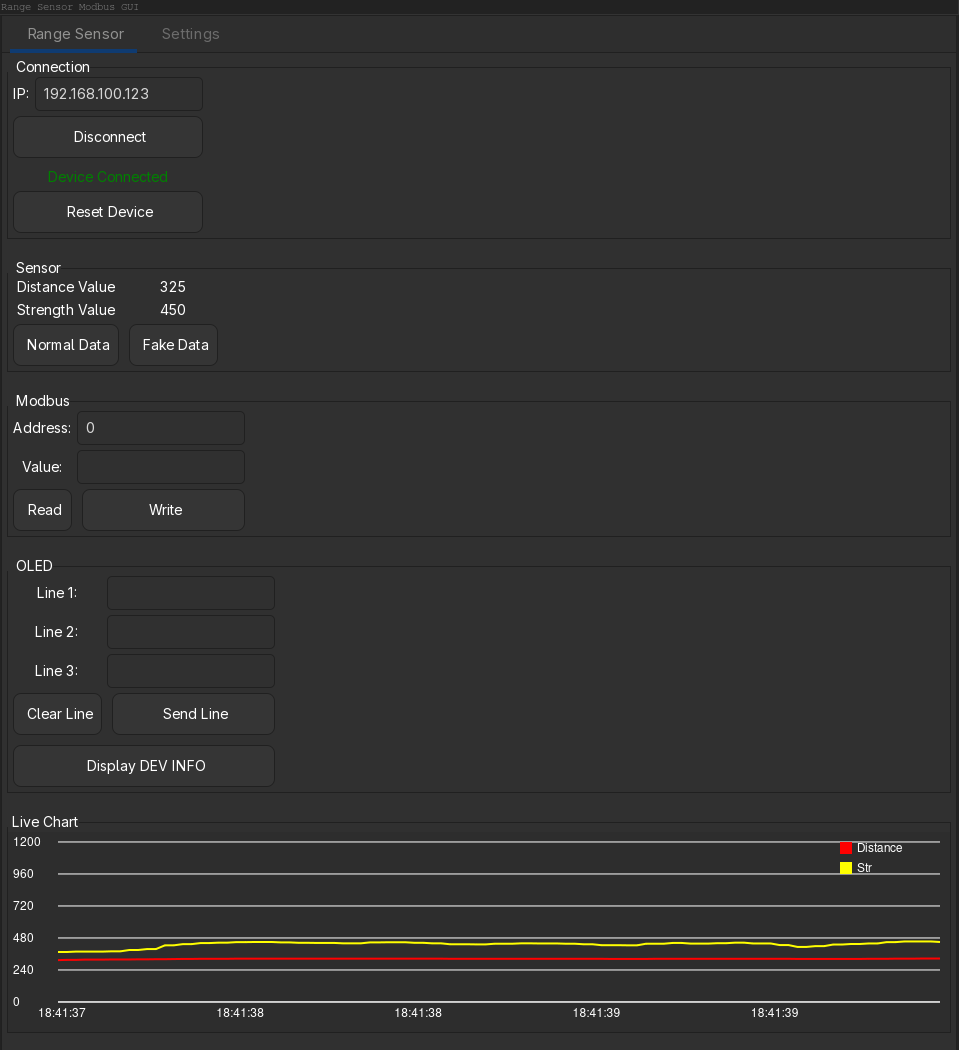Click the Device Connected status text
The height and width of the screenshot is (1050, 959).
tap(108, 177)
